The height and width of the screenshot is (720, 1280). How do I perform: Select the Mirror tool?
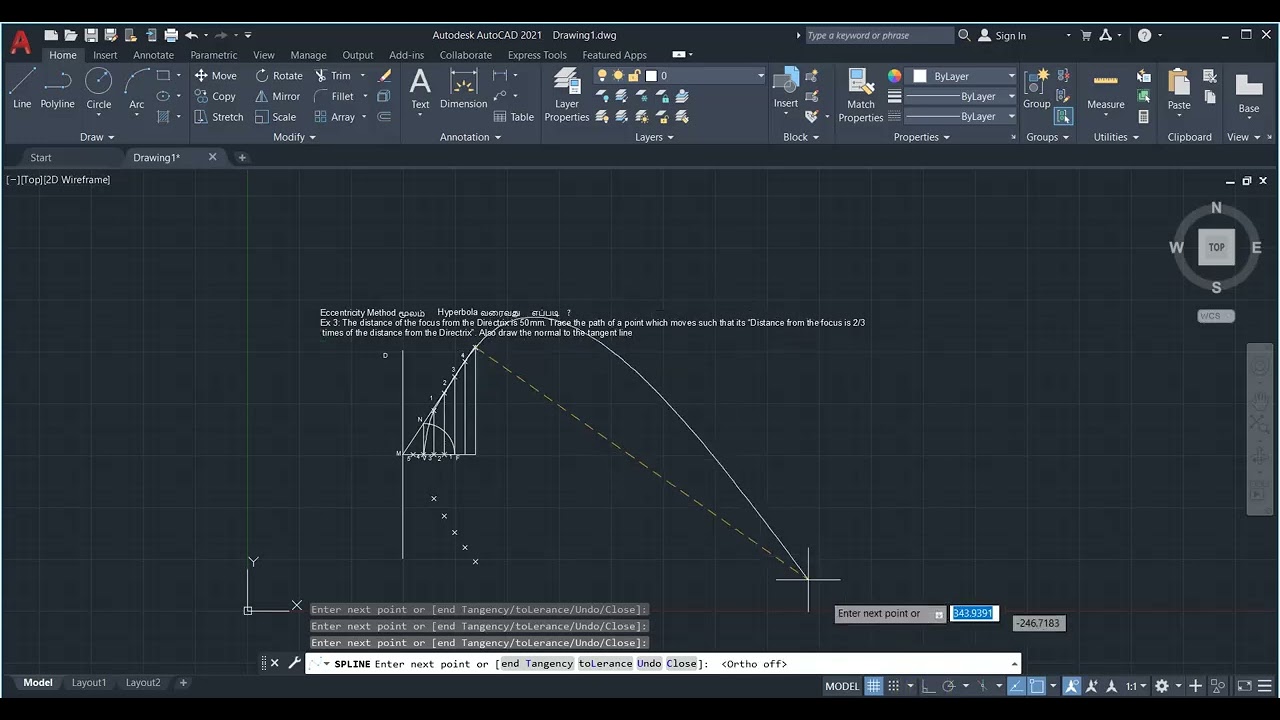[x=277, y=97]
